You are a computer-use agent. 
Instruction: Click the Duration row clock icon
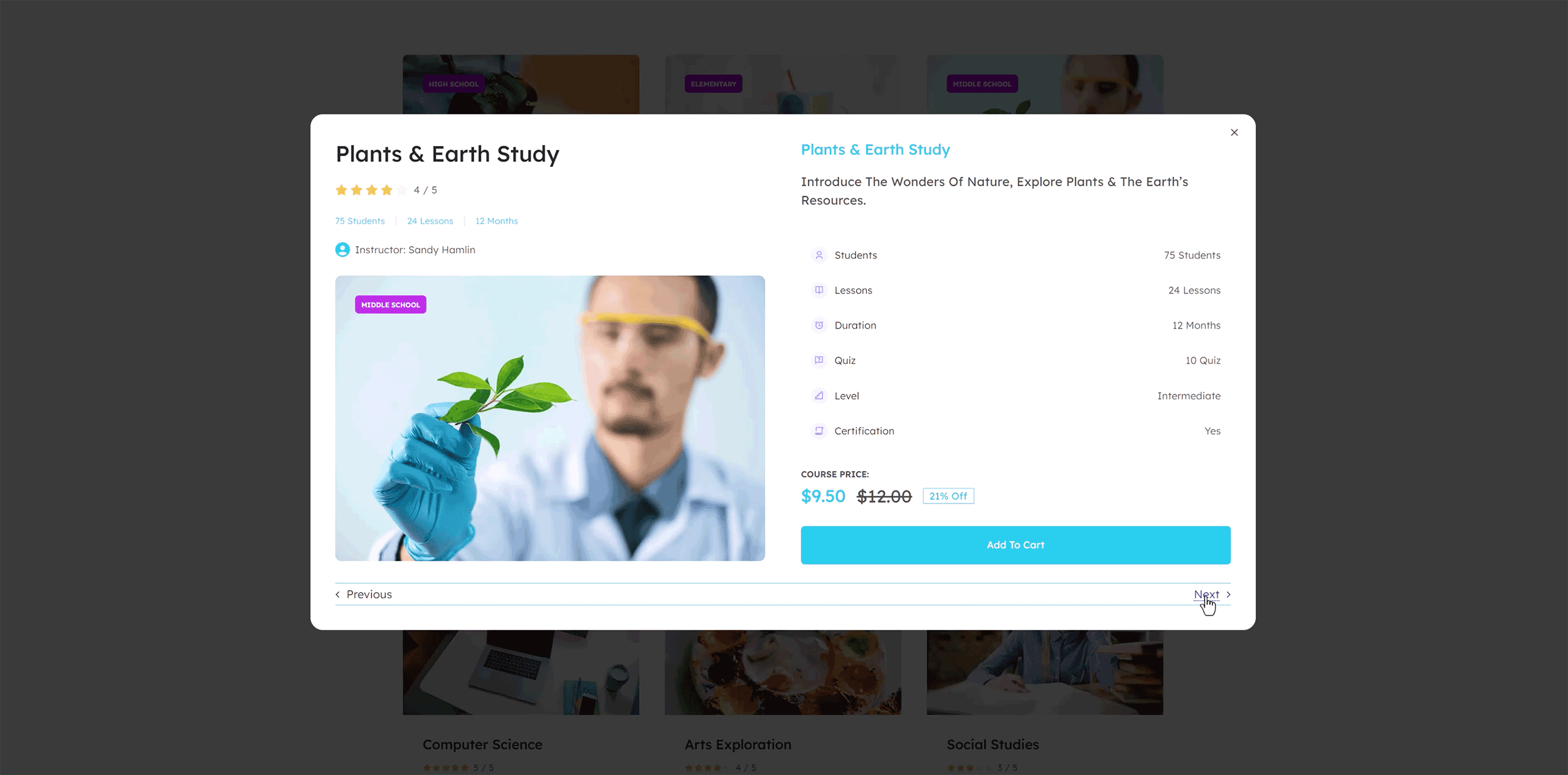(818, 325)
